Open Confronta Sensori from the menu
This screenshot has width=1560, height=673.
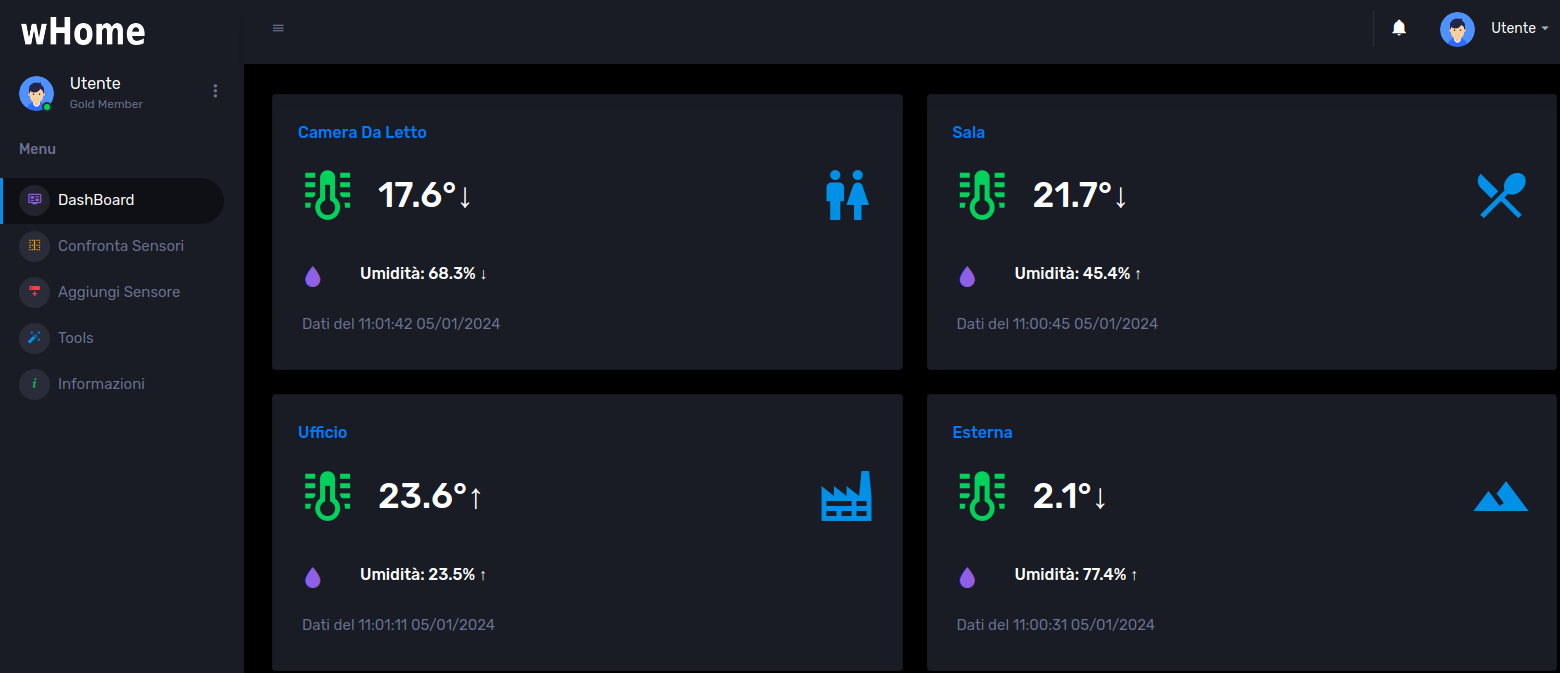[x=120, y=246]
